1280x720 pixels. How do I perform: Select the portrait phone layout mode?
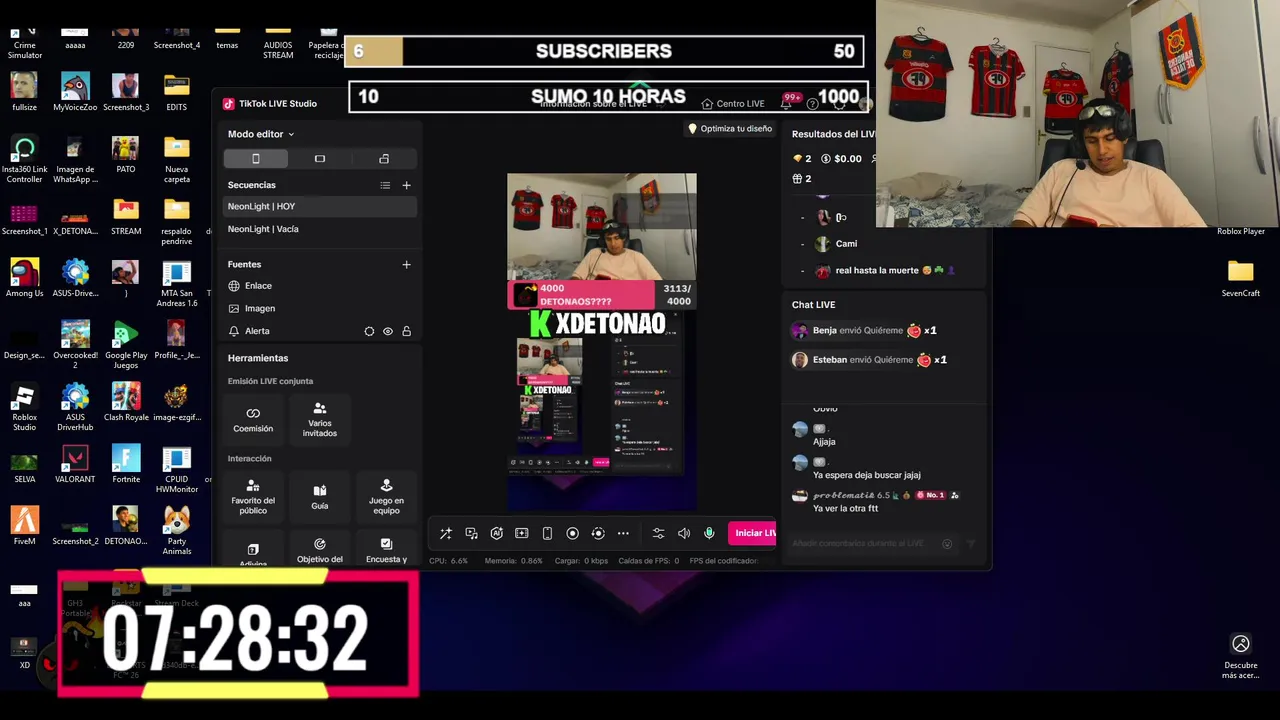pyautogui.click(x=256, y=159)
